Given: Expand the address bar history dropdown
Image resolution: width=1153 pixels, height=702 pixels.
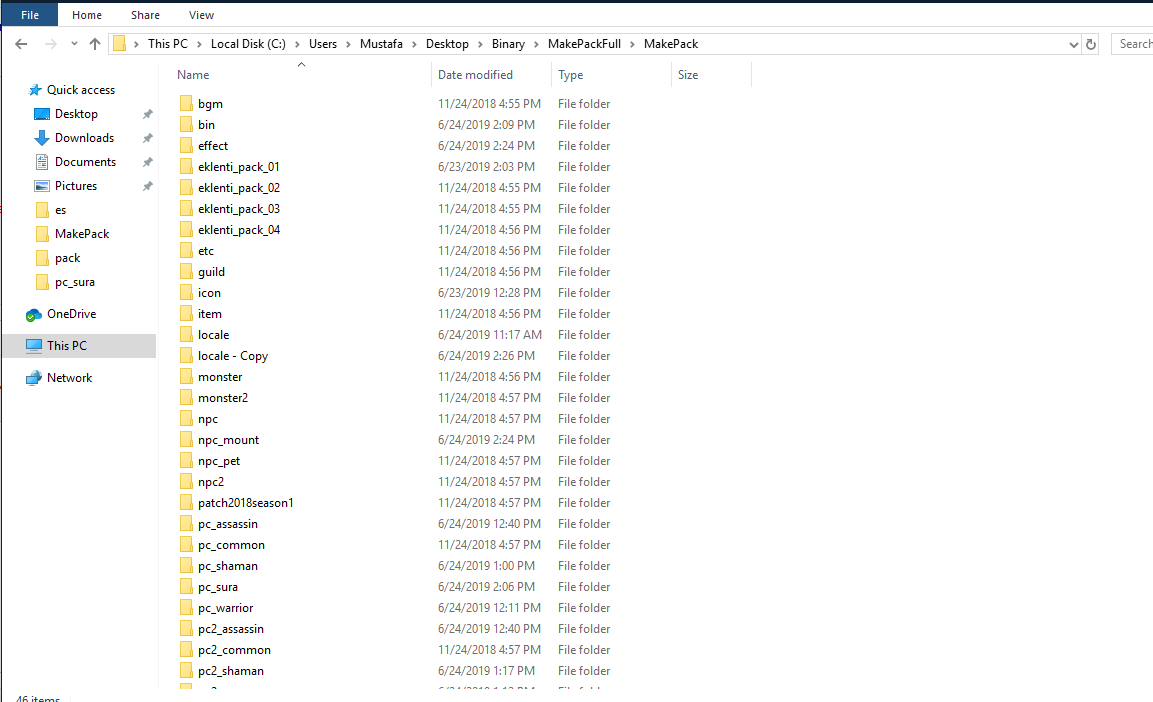Looking at the screenshot, I should pos(1074,44).
